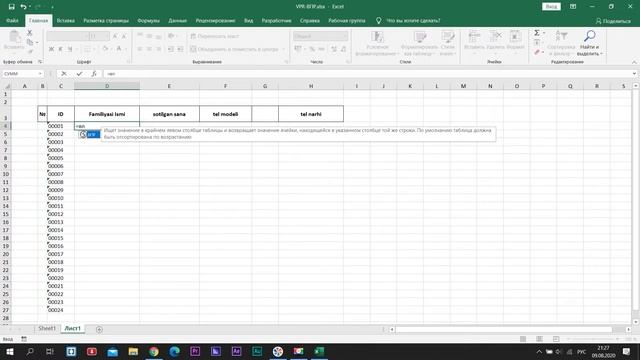Screen dimensions: 640x360
Task: Click the Cut scissors icon
Action: pos(29,33)
